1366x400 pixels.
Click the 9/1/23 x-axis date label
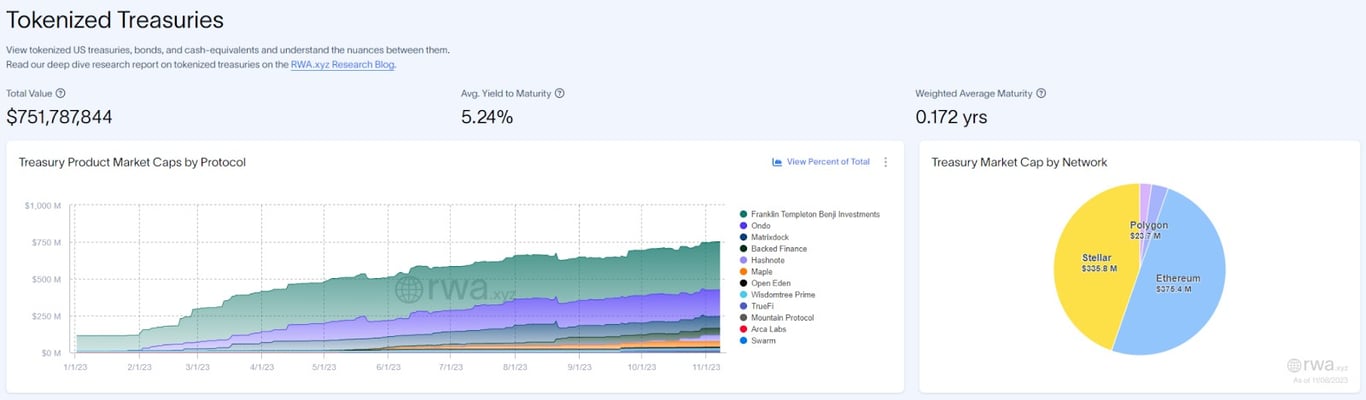[x=578, y=367]
